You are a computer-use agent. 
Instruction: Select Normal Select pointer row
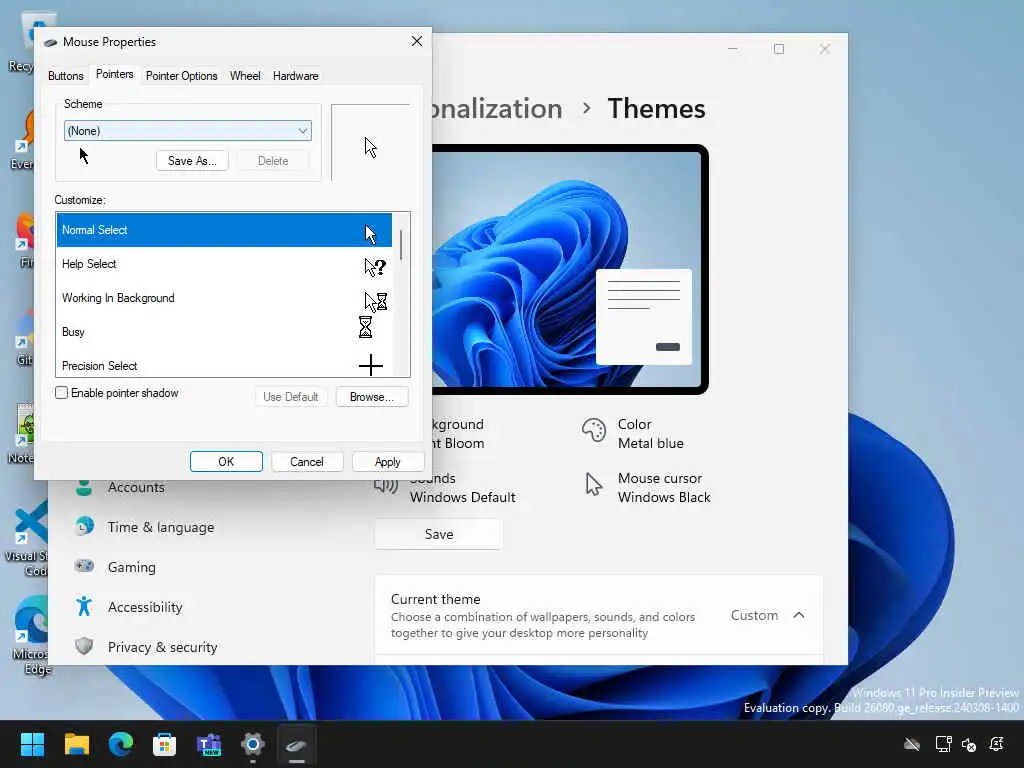224,230
